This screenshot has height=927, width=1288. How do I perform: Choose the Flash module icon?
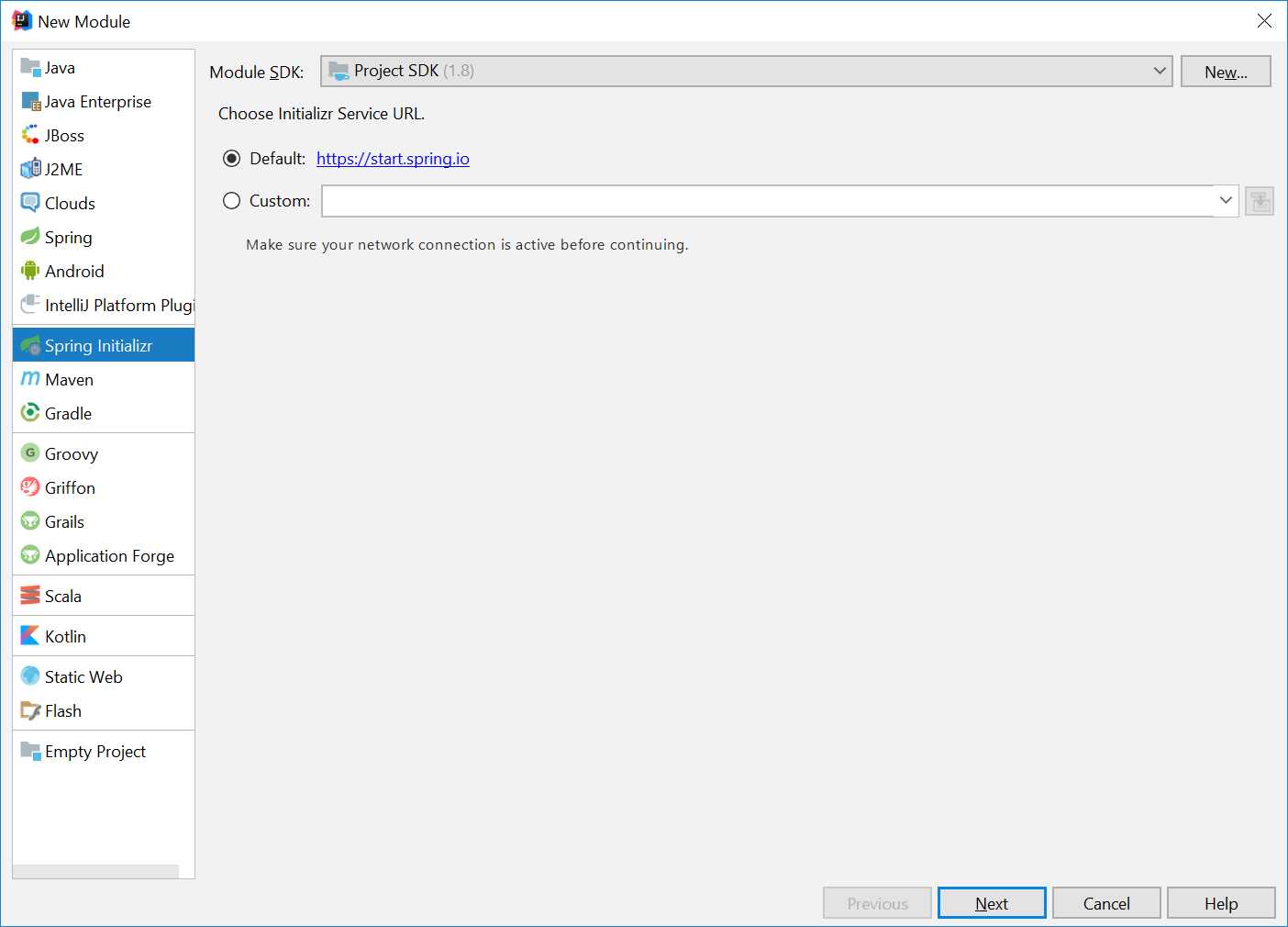click(30, 710)
